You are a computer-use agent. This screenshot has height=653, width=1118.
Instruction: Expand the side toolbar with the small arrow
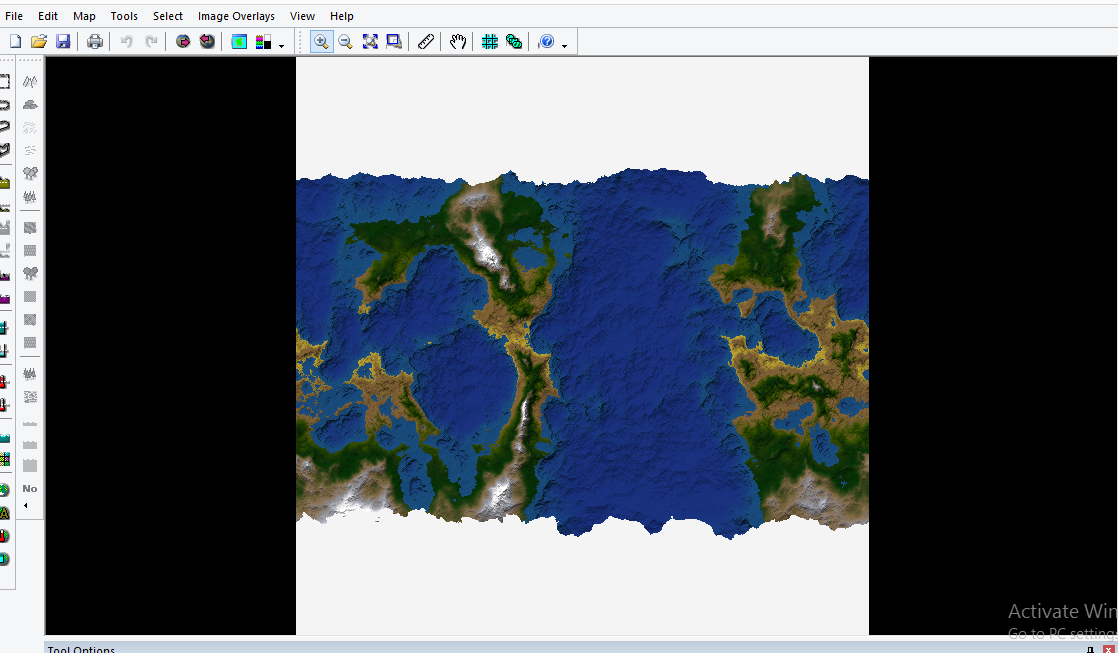click(26, 506)
